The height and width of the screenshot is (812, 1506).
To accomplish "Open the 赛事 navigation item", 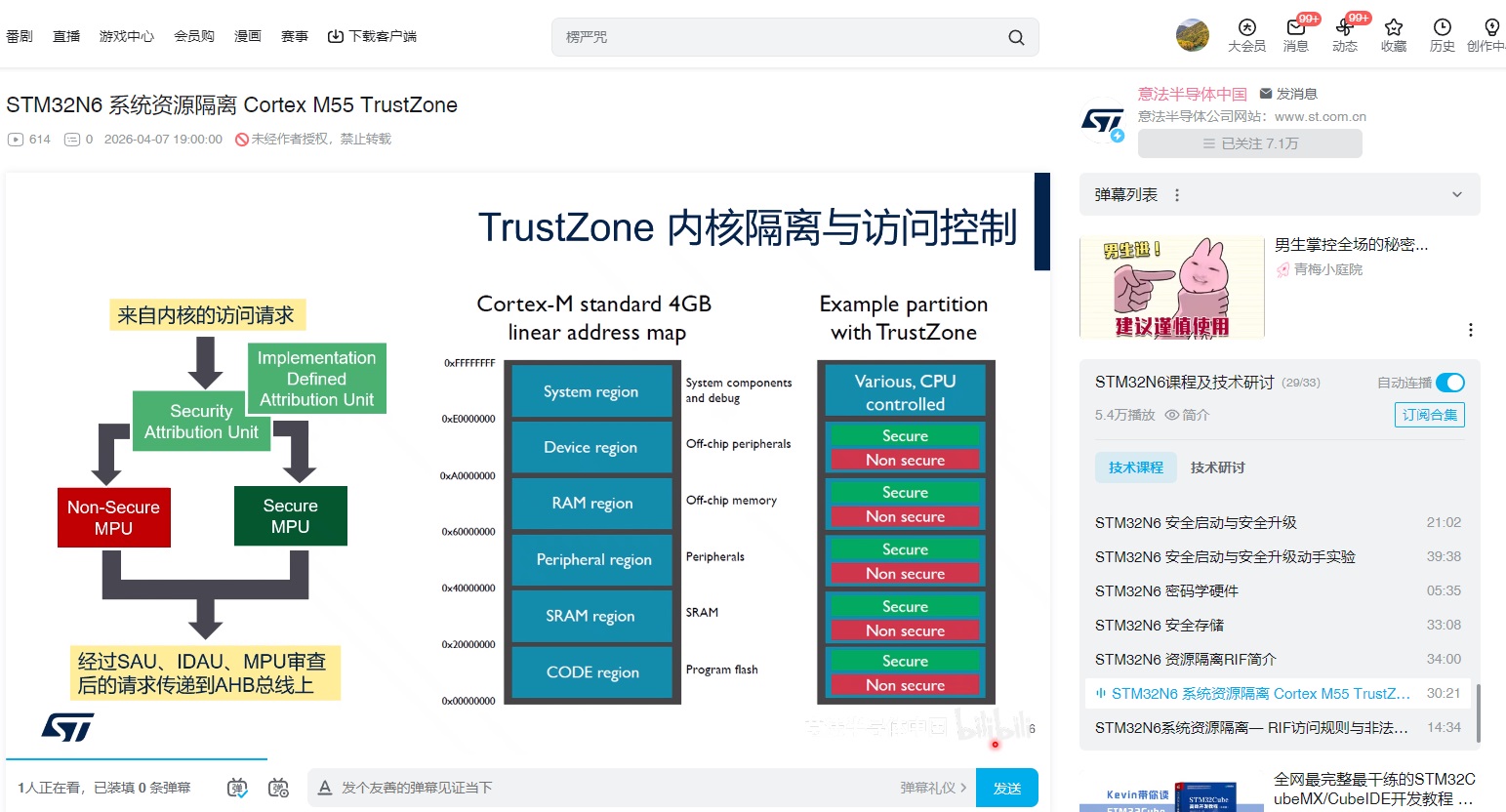I will coord(295,36).
